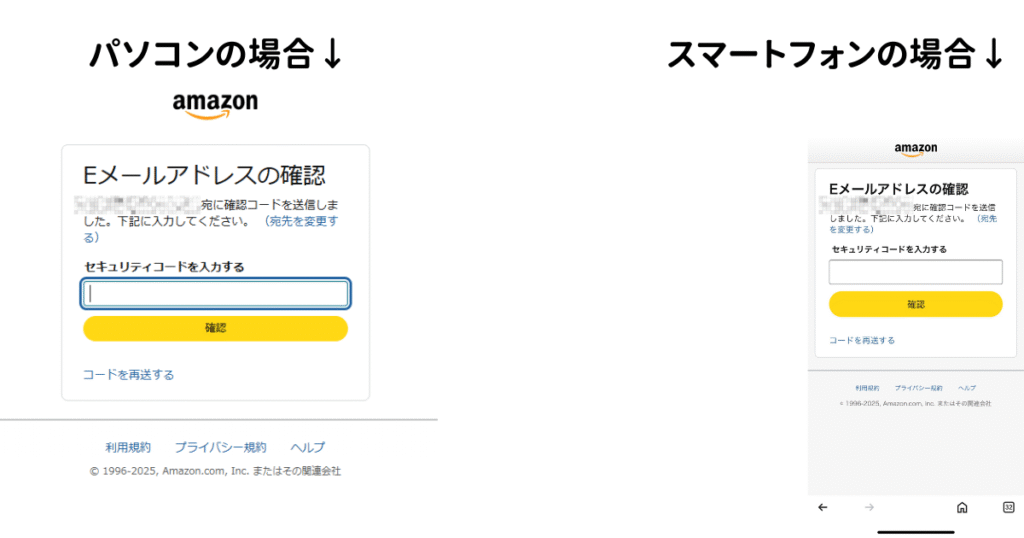Click the yellow 確認 button in the PC form
Image resolution: width=1024 pixels, height=538 pixels.
pos(216,328)
